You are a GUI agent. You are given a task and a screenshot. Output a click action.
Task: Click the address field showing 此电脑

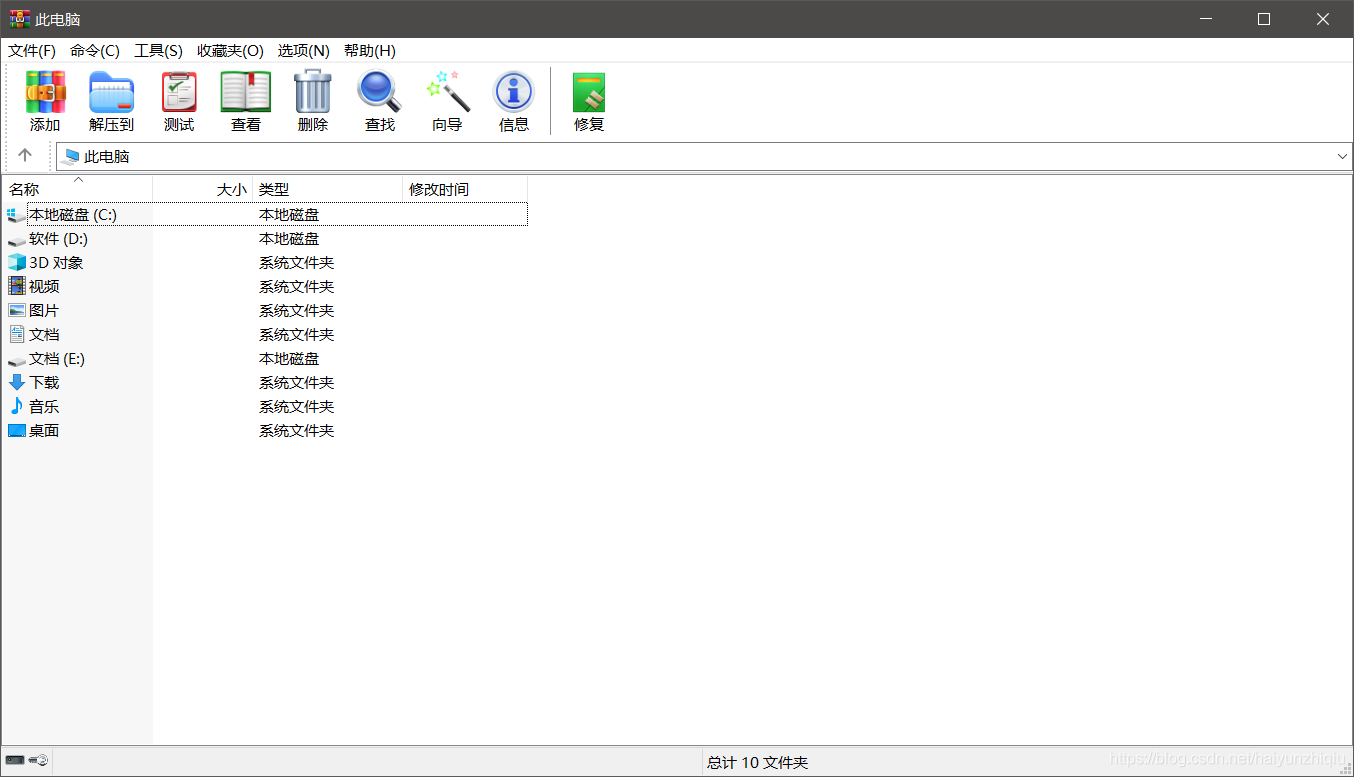coord(704,157)
